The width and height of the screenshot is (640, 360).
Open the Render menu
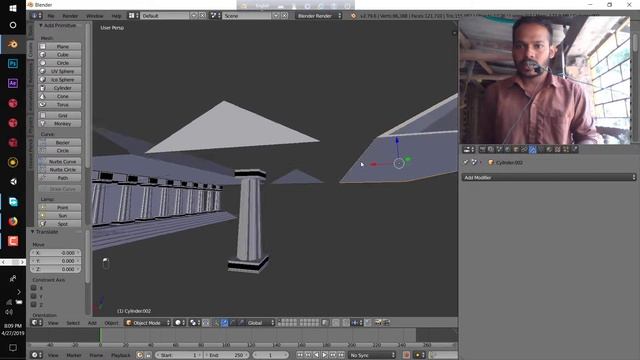pos(70,16)
